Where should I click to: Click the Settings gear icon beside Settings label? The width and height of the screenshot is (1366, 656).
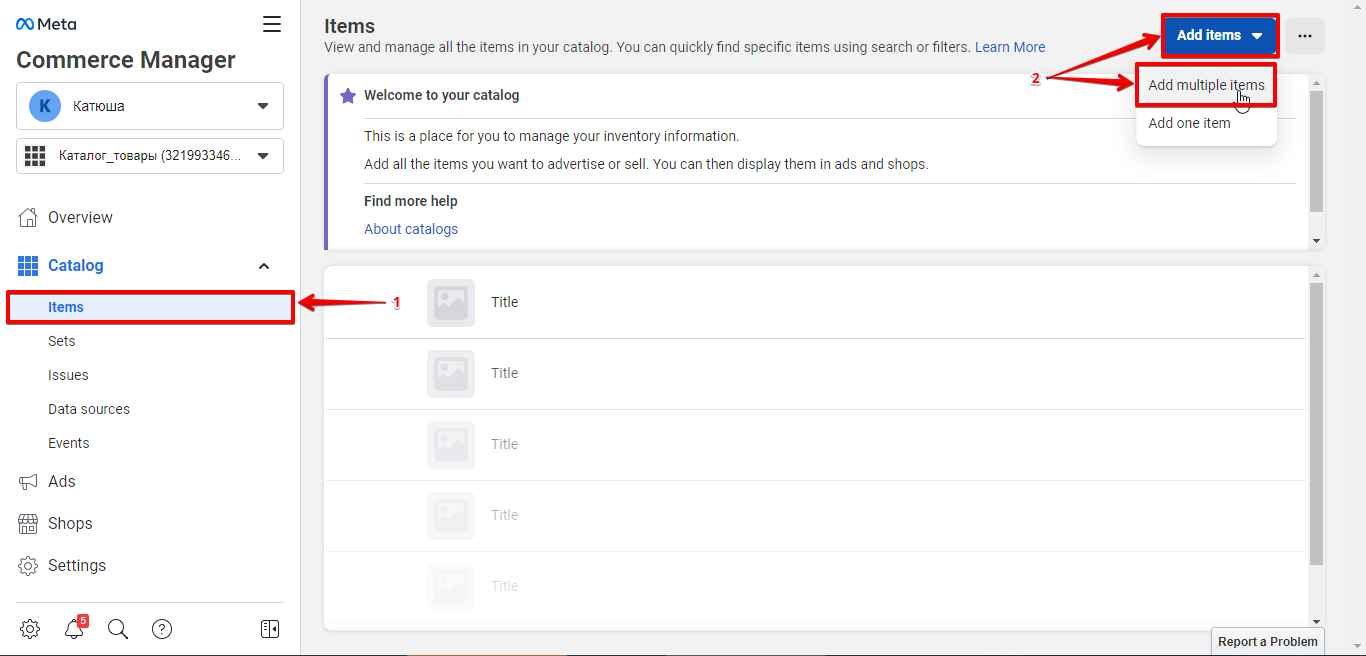28,565
